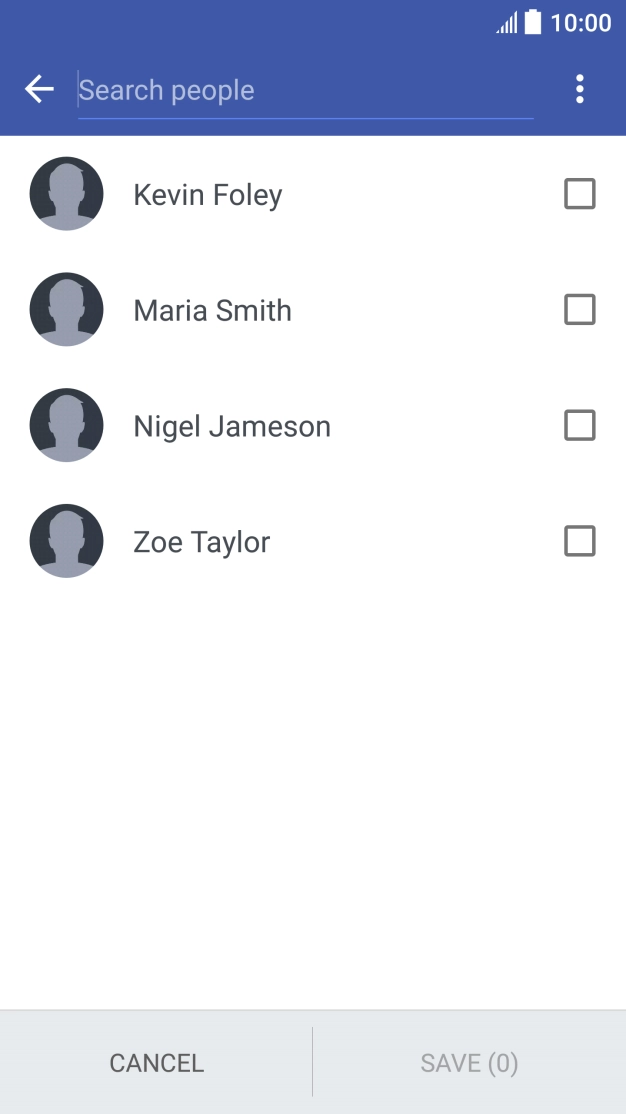Check the box for Kevin Foley
The width and height of the screenshot is (626, 1114).
click(x=580, y=194)
